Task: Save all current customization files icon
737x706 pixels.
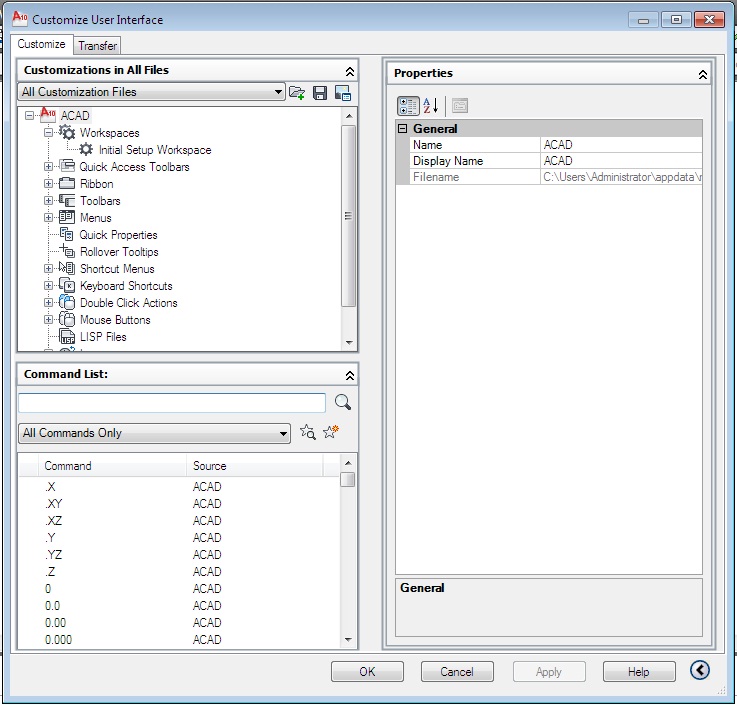Action: pos(320,93)
